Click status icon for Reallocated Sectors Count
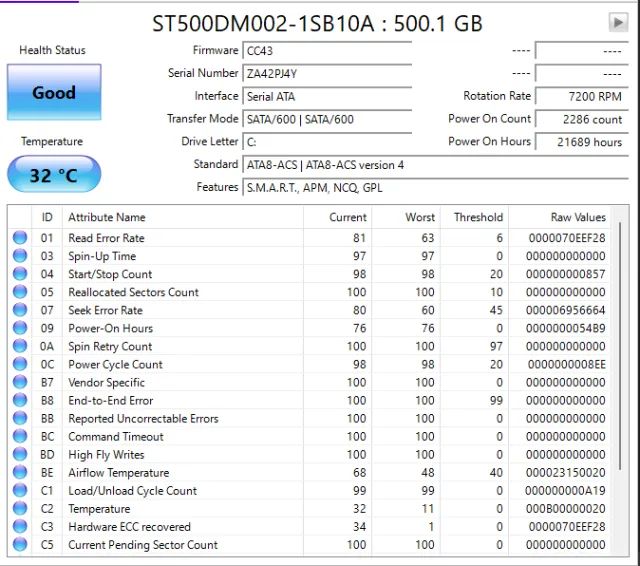This screenshot has width=640, height=566. (x=20, y=292)
